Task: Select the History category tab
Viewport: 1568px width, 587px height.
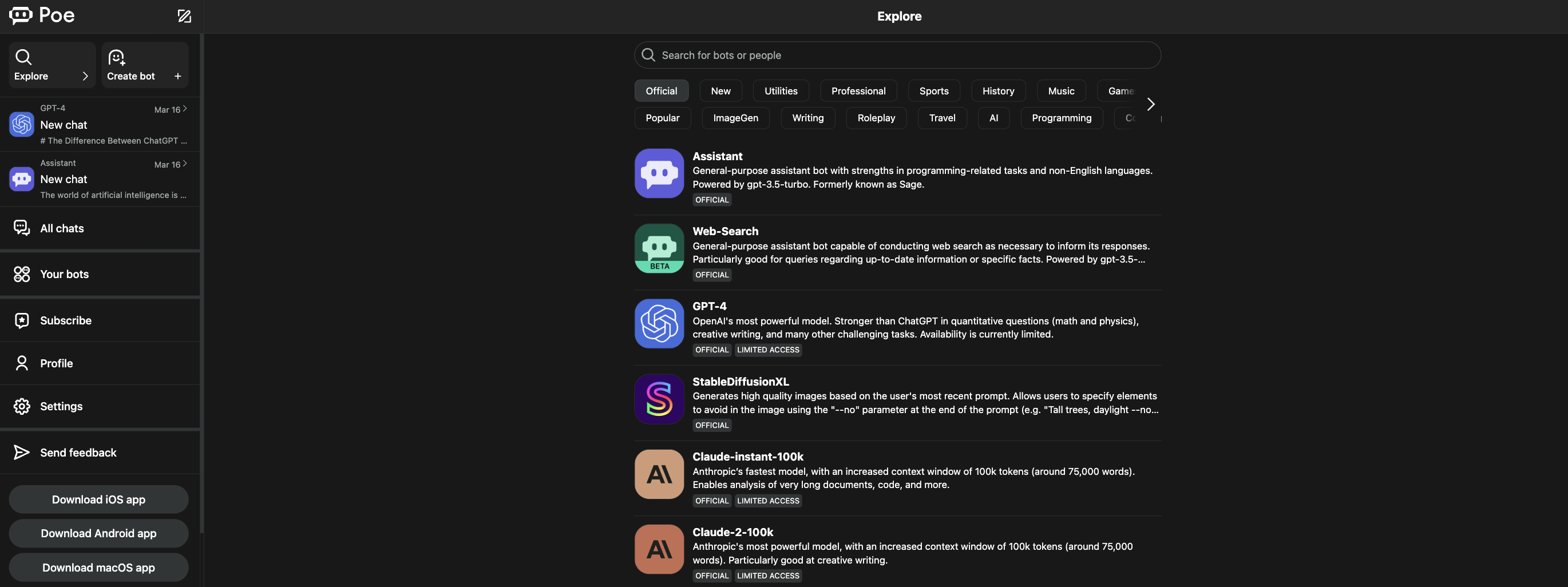Action: (x=998, y=90)
